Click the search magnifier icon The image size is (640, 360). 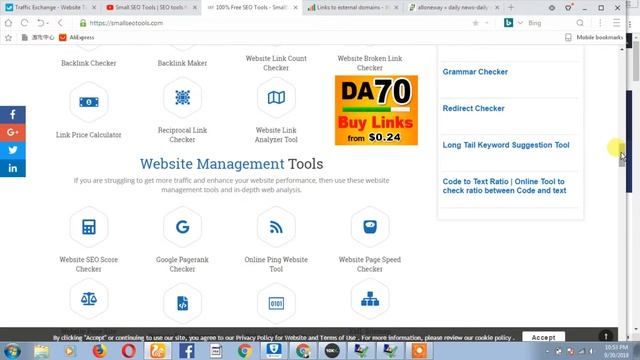pyautogui.click(x=580, y=23)
